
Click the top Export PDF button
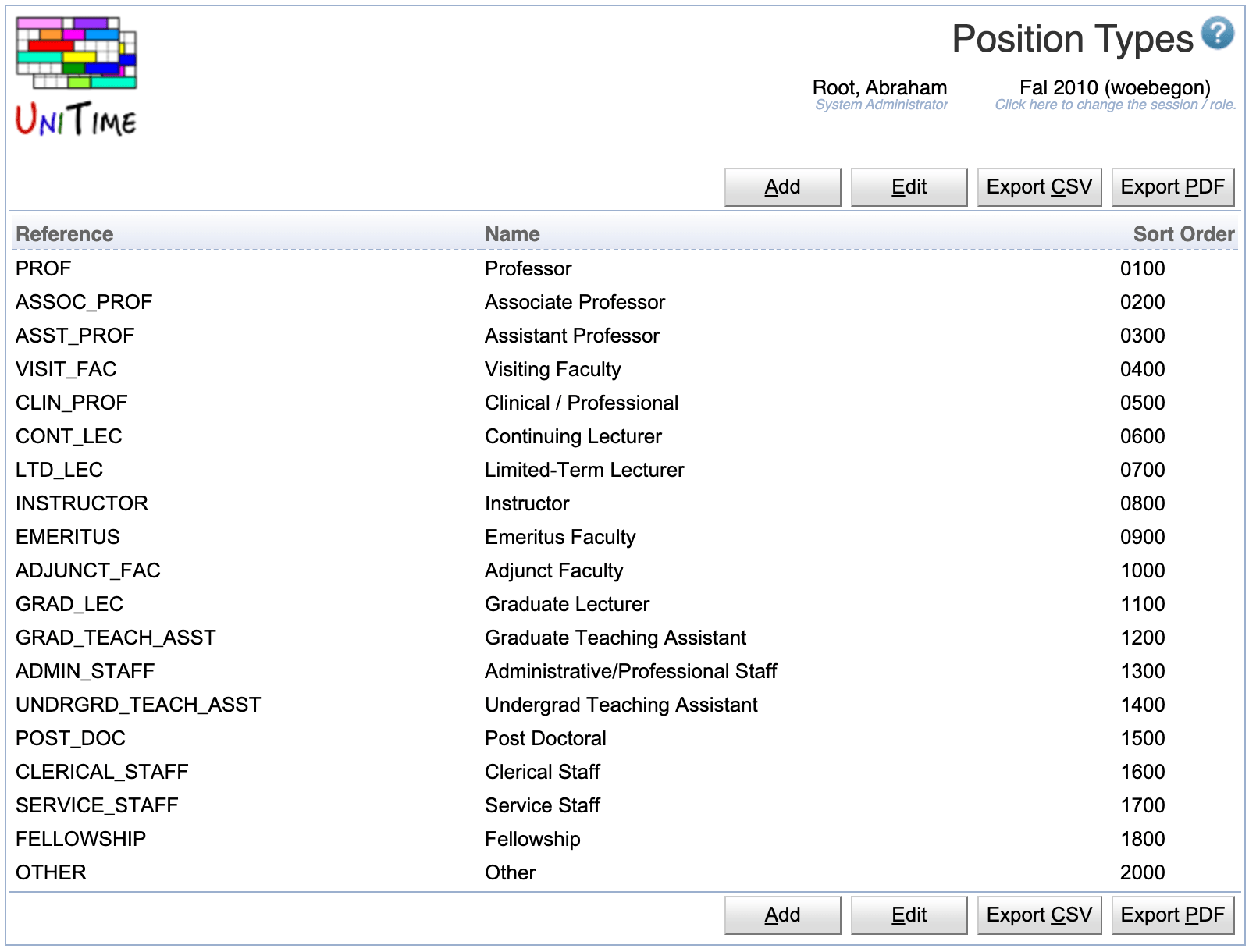(1172, 187)
